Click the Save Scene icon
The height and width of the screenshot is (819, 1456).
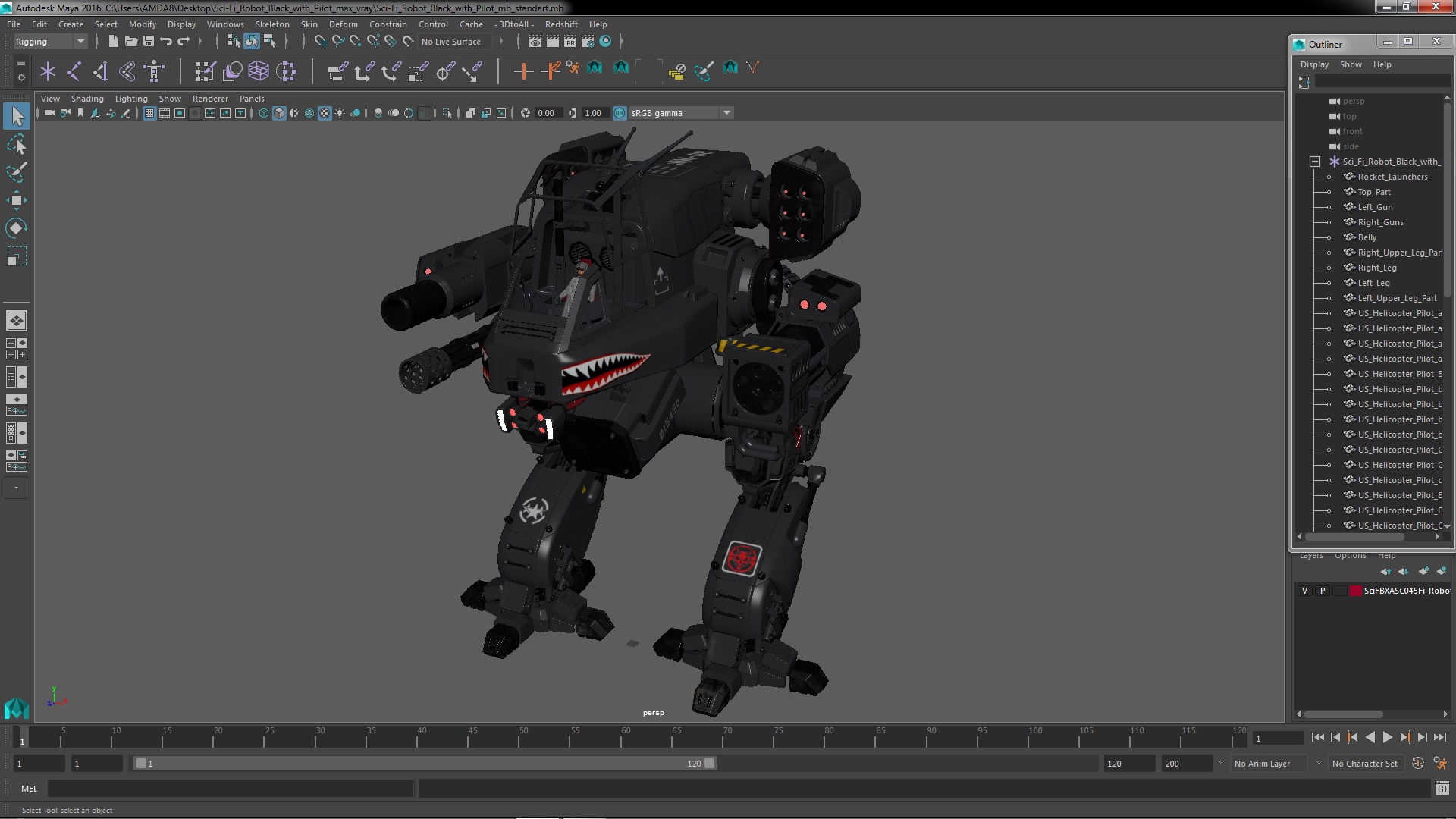pyautogui.click(x=149, y=41)
